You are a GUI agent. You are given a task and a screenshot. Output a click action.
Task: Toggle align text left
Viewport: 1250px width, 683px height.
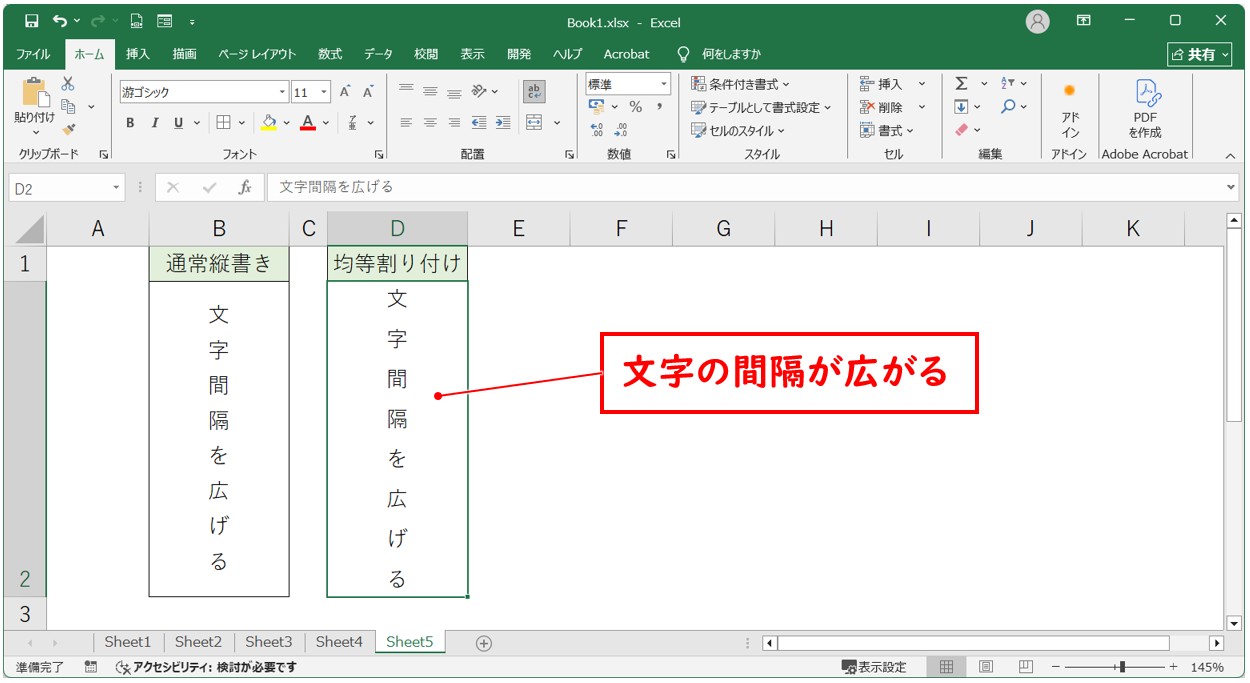[x=406, y=123]
